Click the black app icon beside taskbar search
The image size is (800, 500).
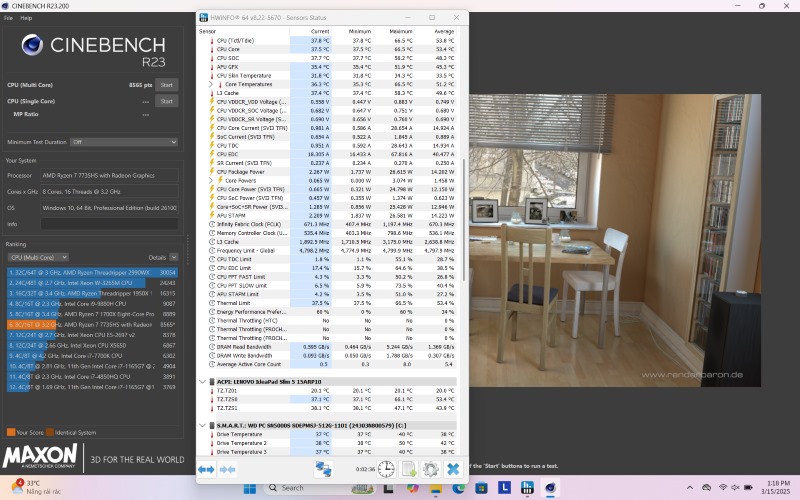pyautogui.click(x=388, y=488)
